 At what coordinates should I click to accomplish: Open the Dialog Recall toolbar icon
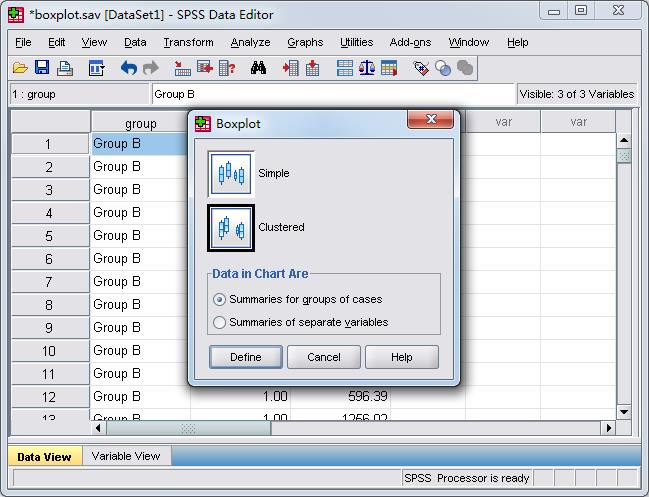pos(96,68)
